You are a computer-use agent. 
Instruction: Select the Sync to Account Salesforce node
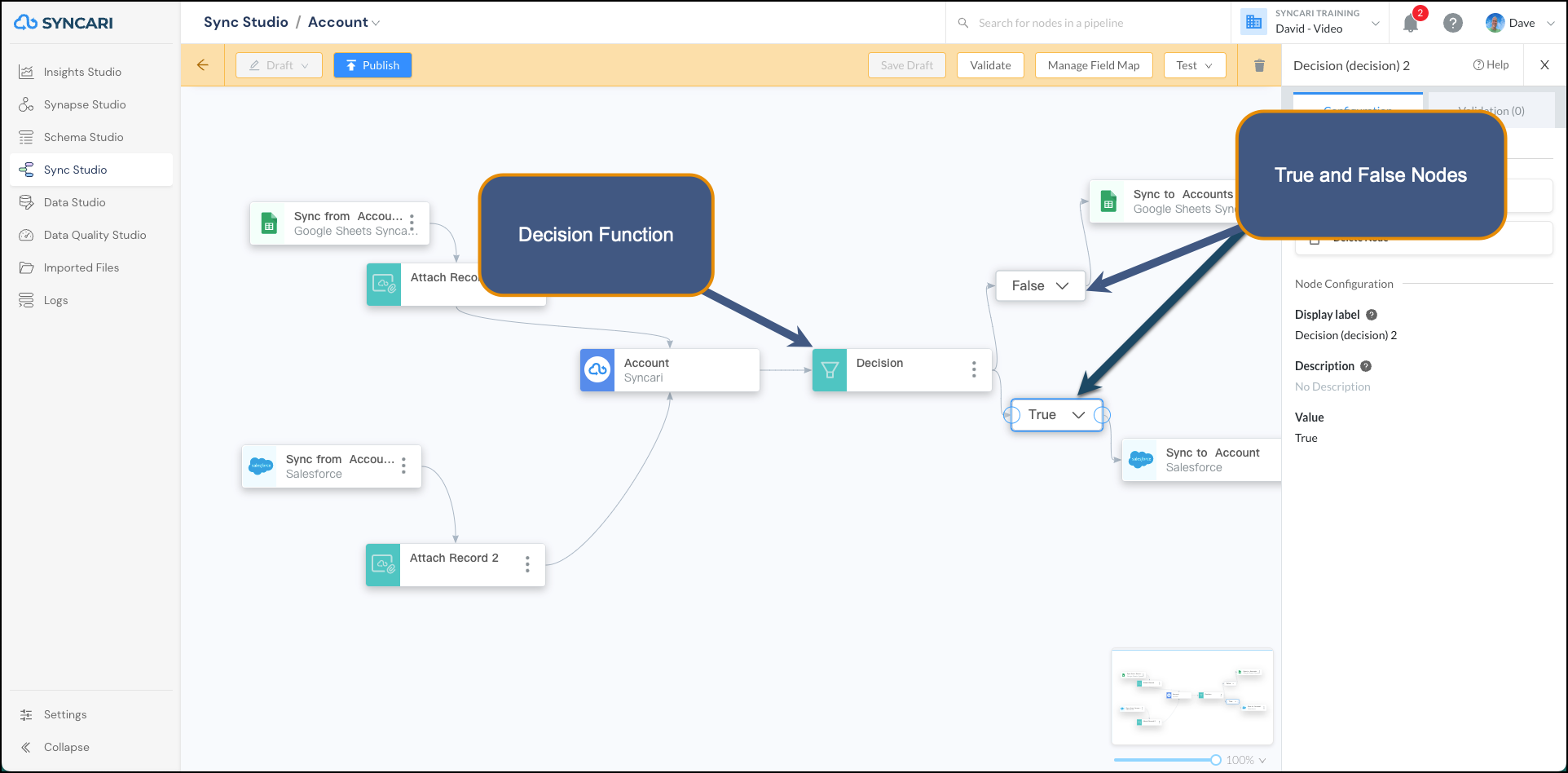pyautogui.click(x=1201, y=460)
